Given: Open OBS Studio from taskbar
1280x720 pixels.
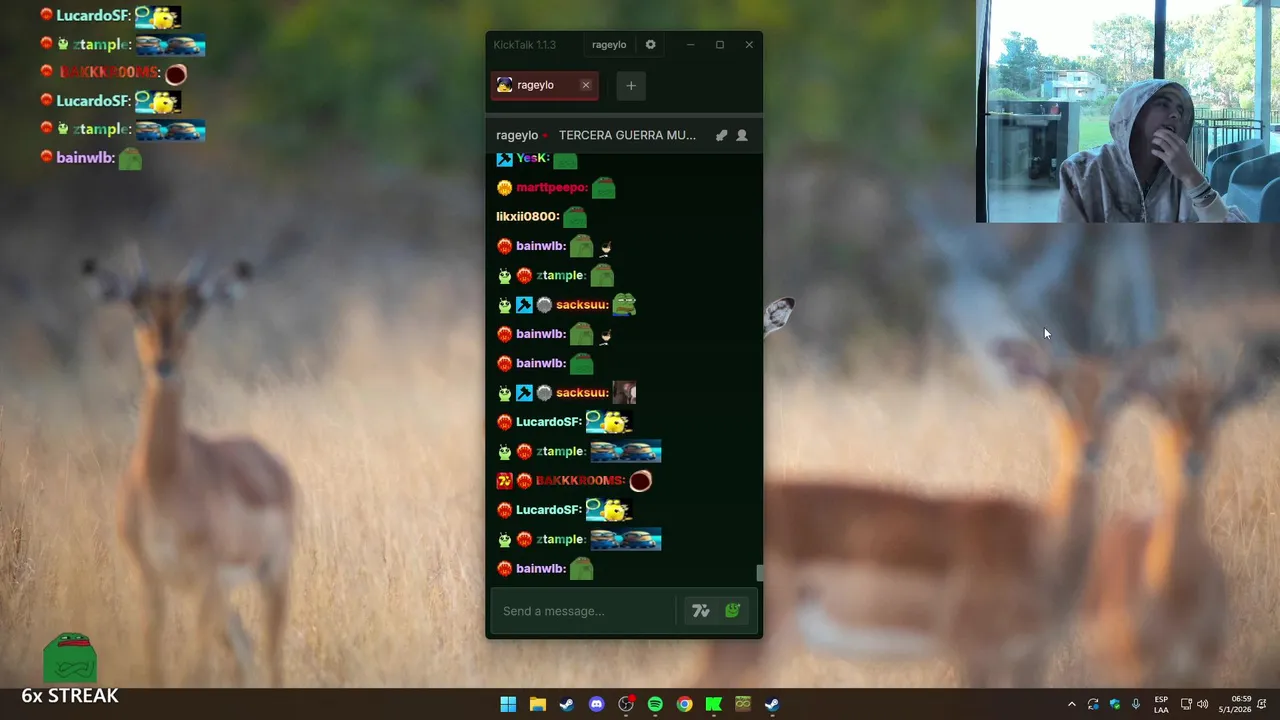Looking at the screenshot, I should (626, 704).
